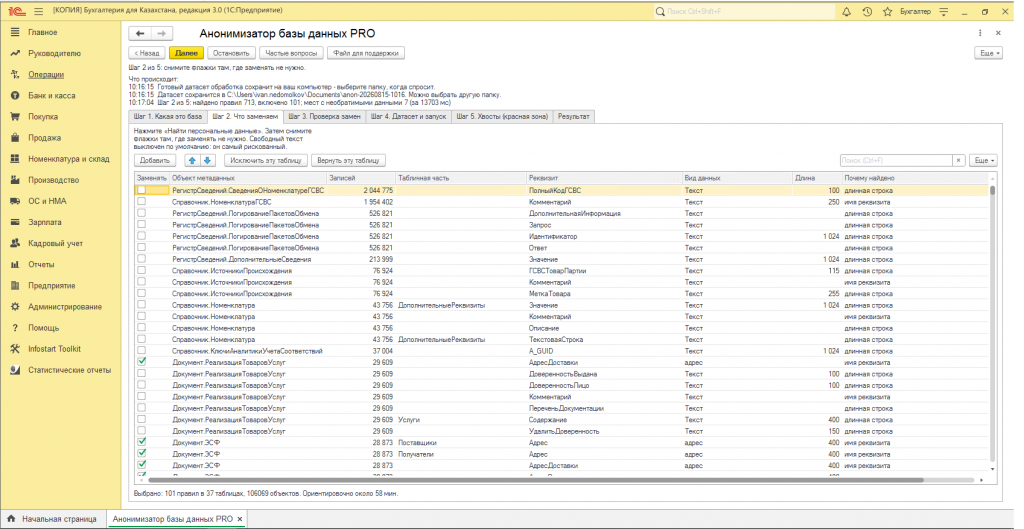
Task: Click Исключить эту таблицу button
Action: coord(266,160)
